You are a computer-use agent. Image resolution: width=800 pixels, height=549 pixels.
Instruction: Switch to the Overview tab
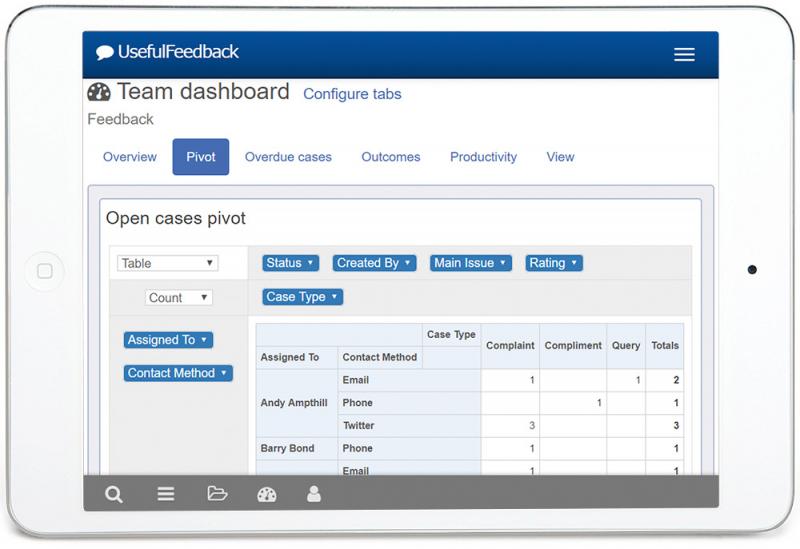(130, 157)
